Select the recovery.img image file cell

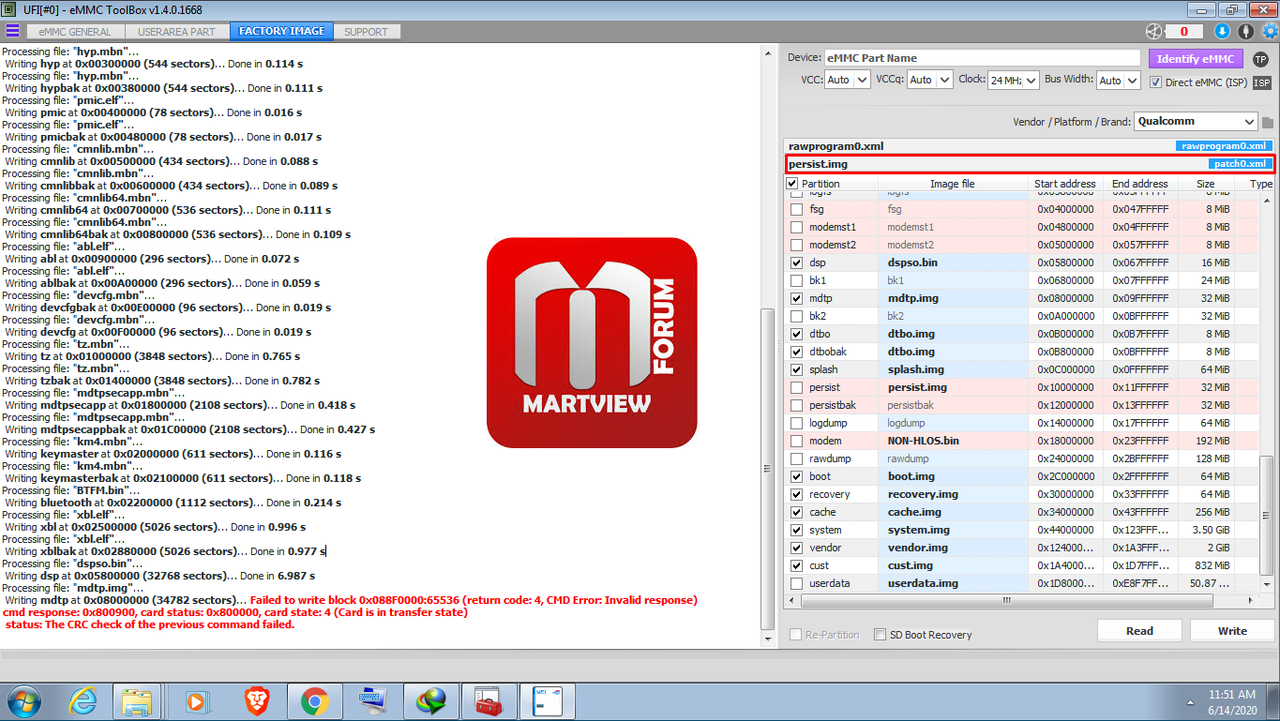tap(954, 495)
